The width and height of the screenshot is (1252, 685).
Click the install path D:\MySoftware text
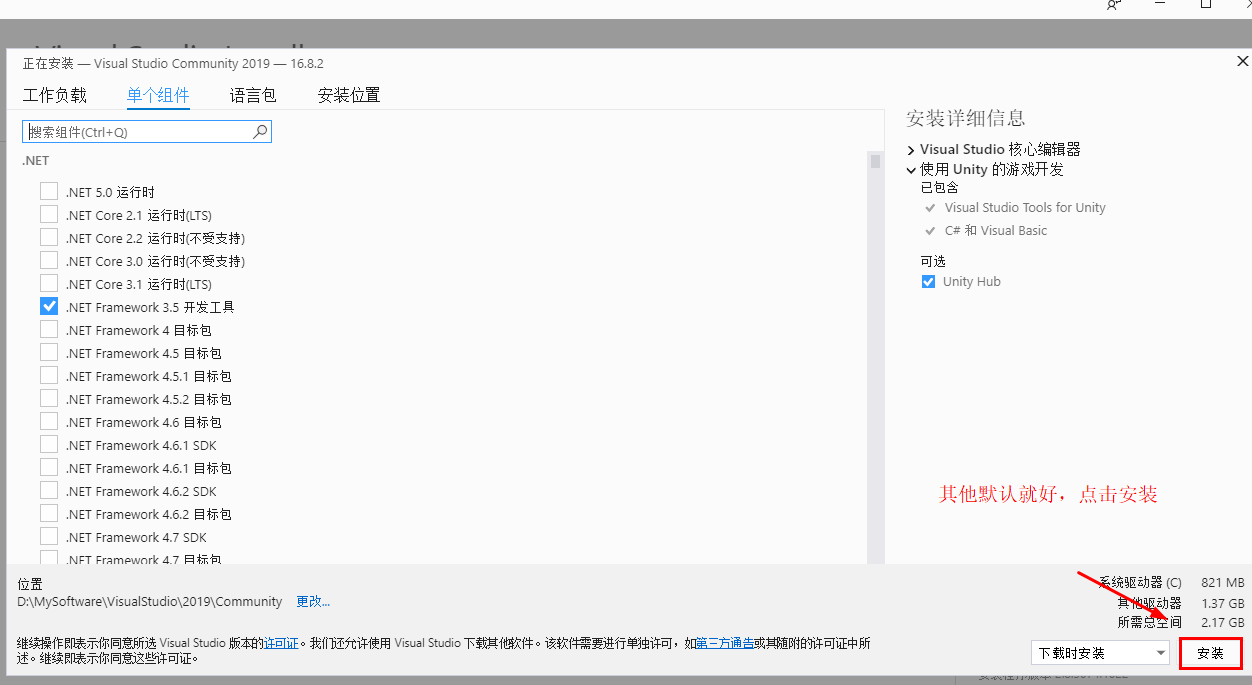click(x=150, y=602)
